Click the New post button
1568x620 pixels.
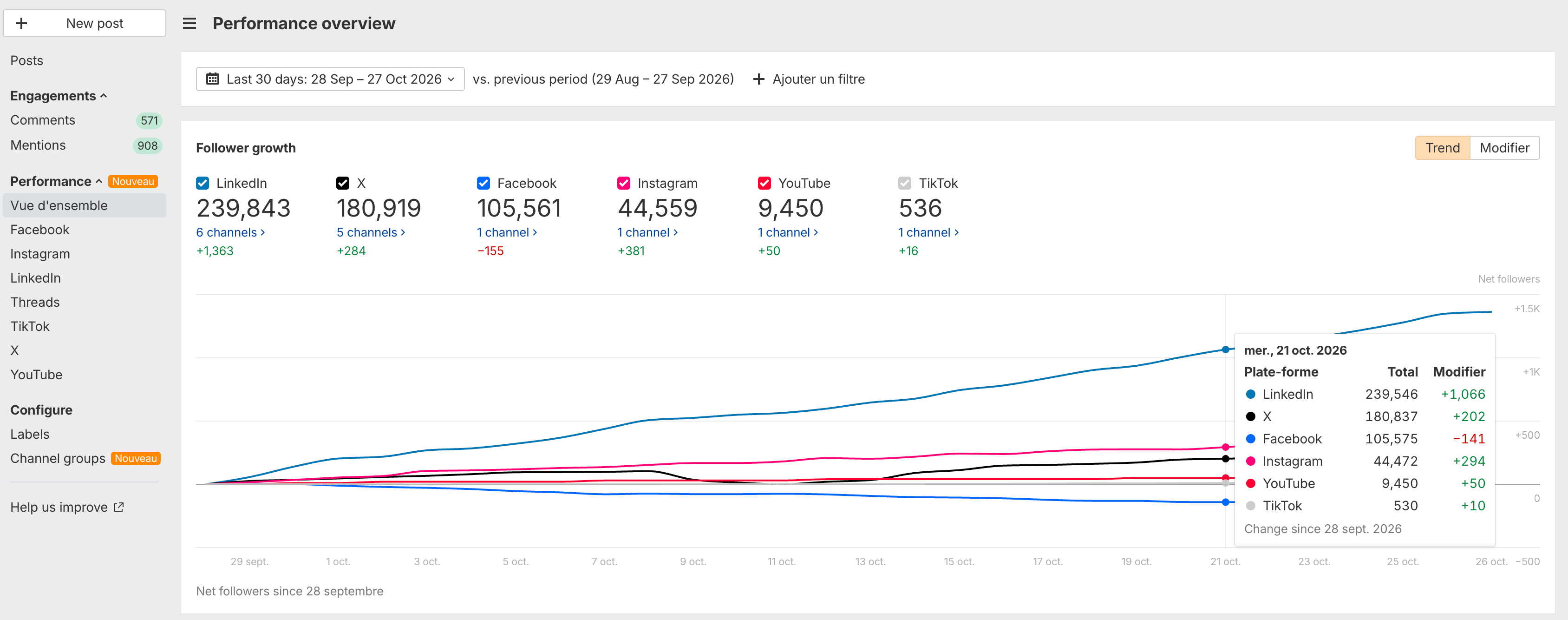tap(85, 23)
